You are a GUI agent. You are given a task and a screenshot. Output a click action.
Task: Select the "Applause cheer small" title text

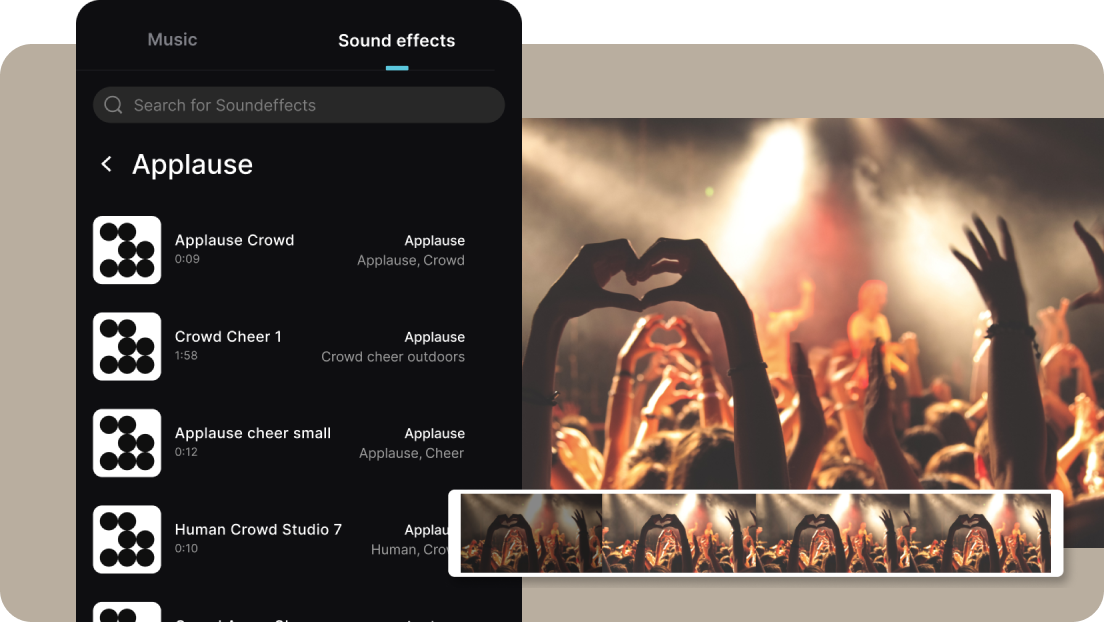pyautogui.click(x=253, y=433)
